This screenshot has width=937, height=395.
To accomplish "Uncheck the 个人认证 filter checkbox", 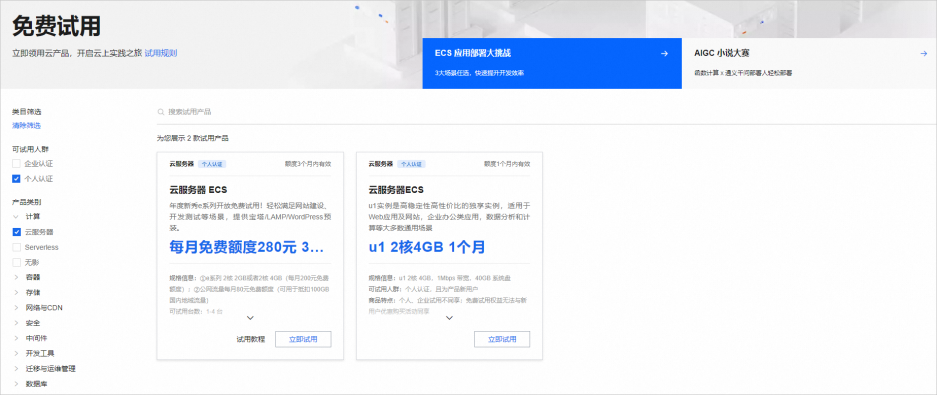I will click(17, 179).
